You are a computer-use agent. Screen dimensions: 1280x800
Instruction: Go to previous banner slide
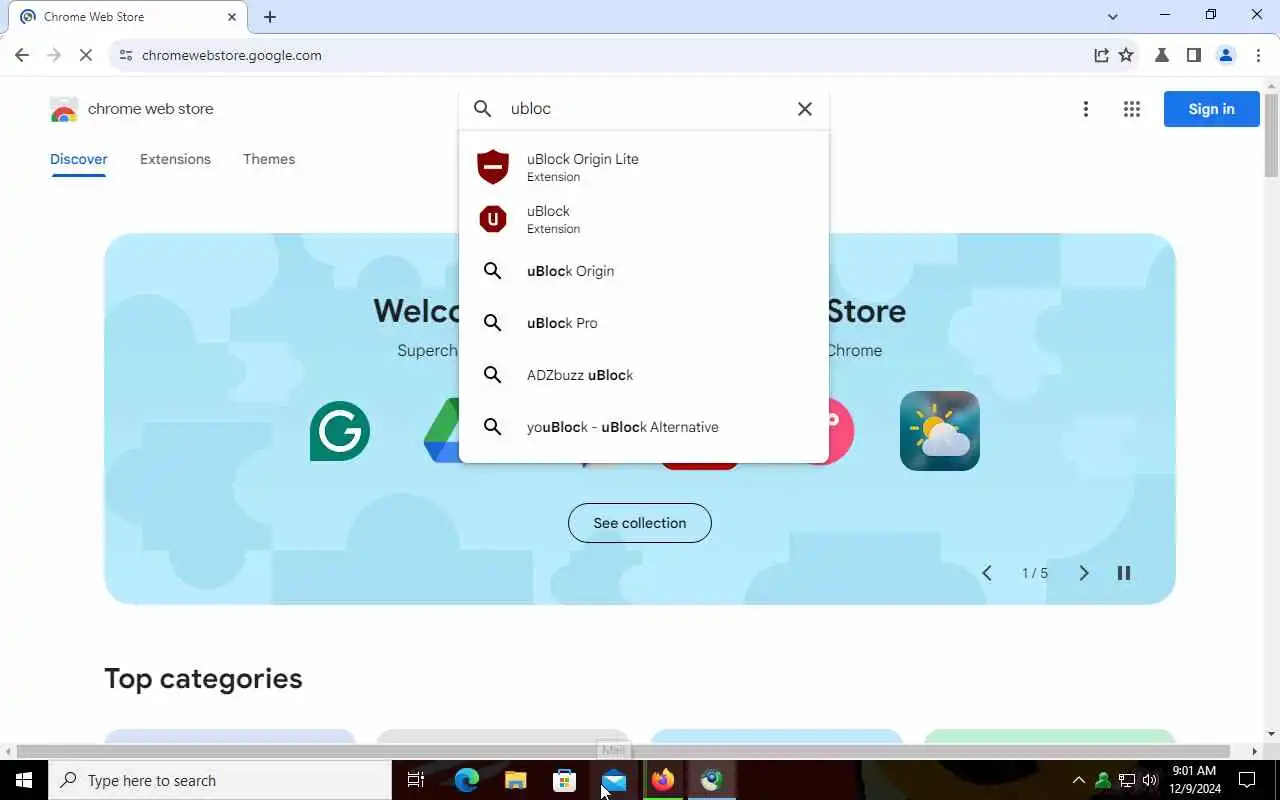coord(987,573)
